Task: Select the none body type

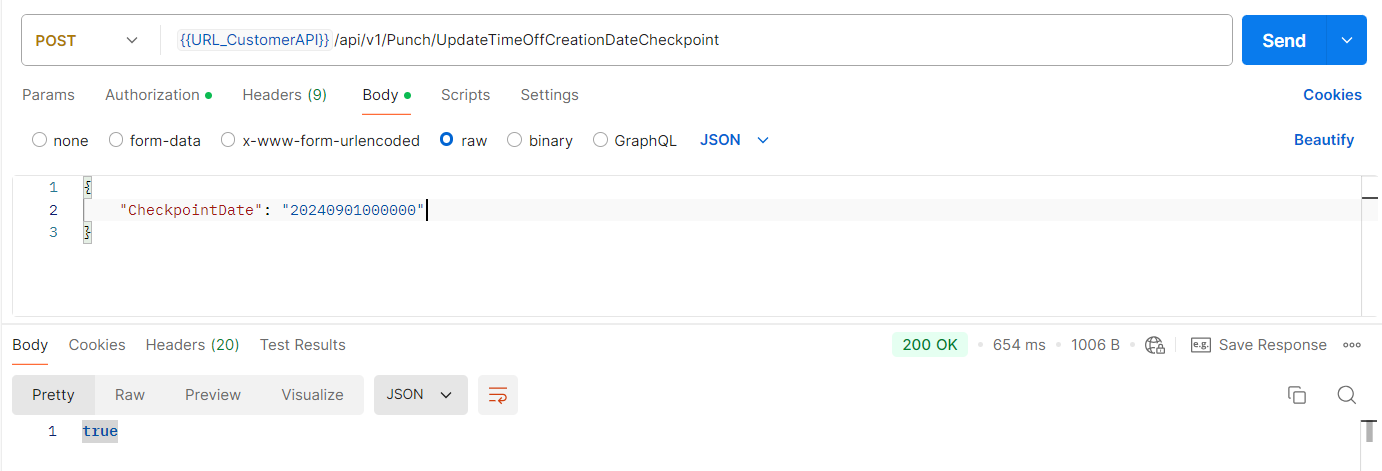Action: (x=40, y=140)
